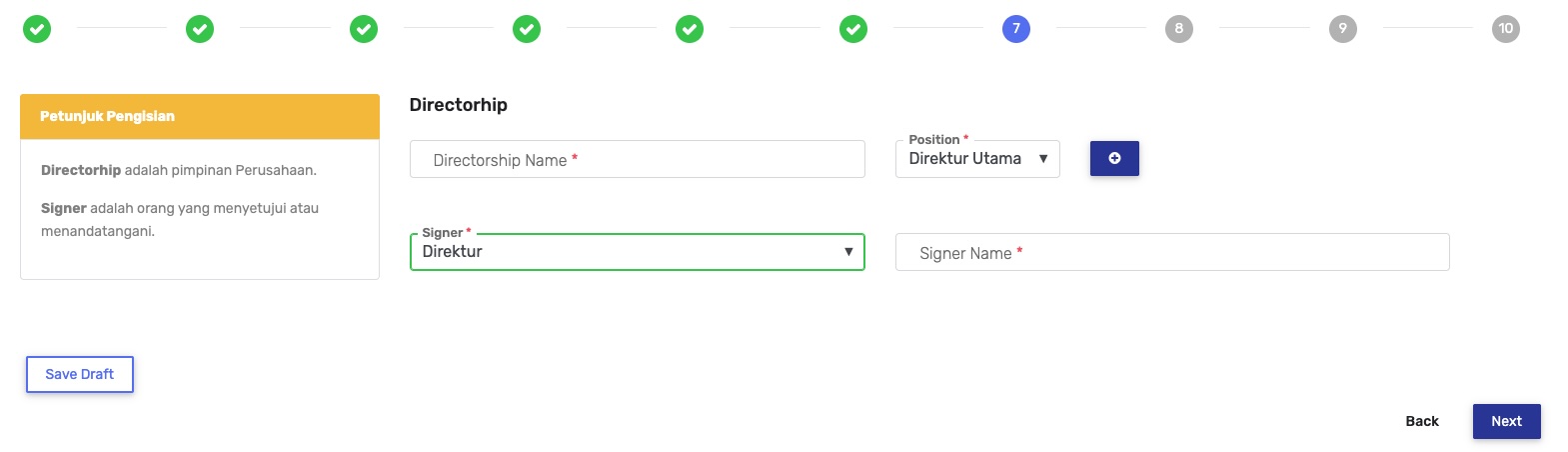Go Back to previous step
Viewport: 1568px width, 452px height.
click(1421, 421)
